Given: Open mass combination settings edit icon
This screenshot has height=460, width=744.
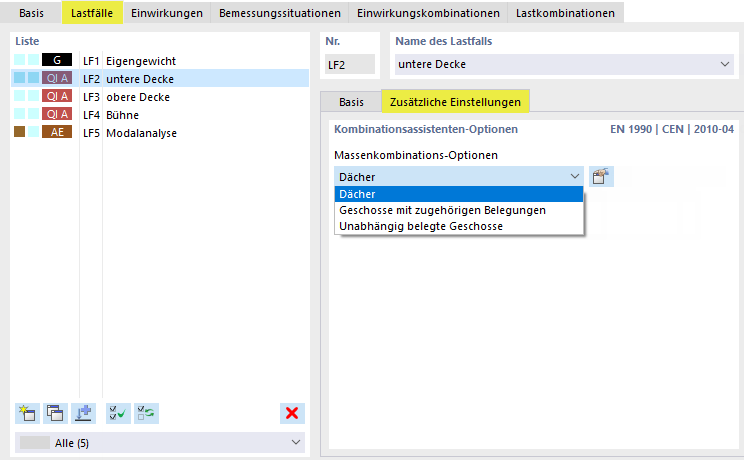Looking at the screenshot, I should pos(601,177).
